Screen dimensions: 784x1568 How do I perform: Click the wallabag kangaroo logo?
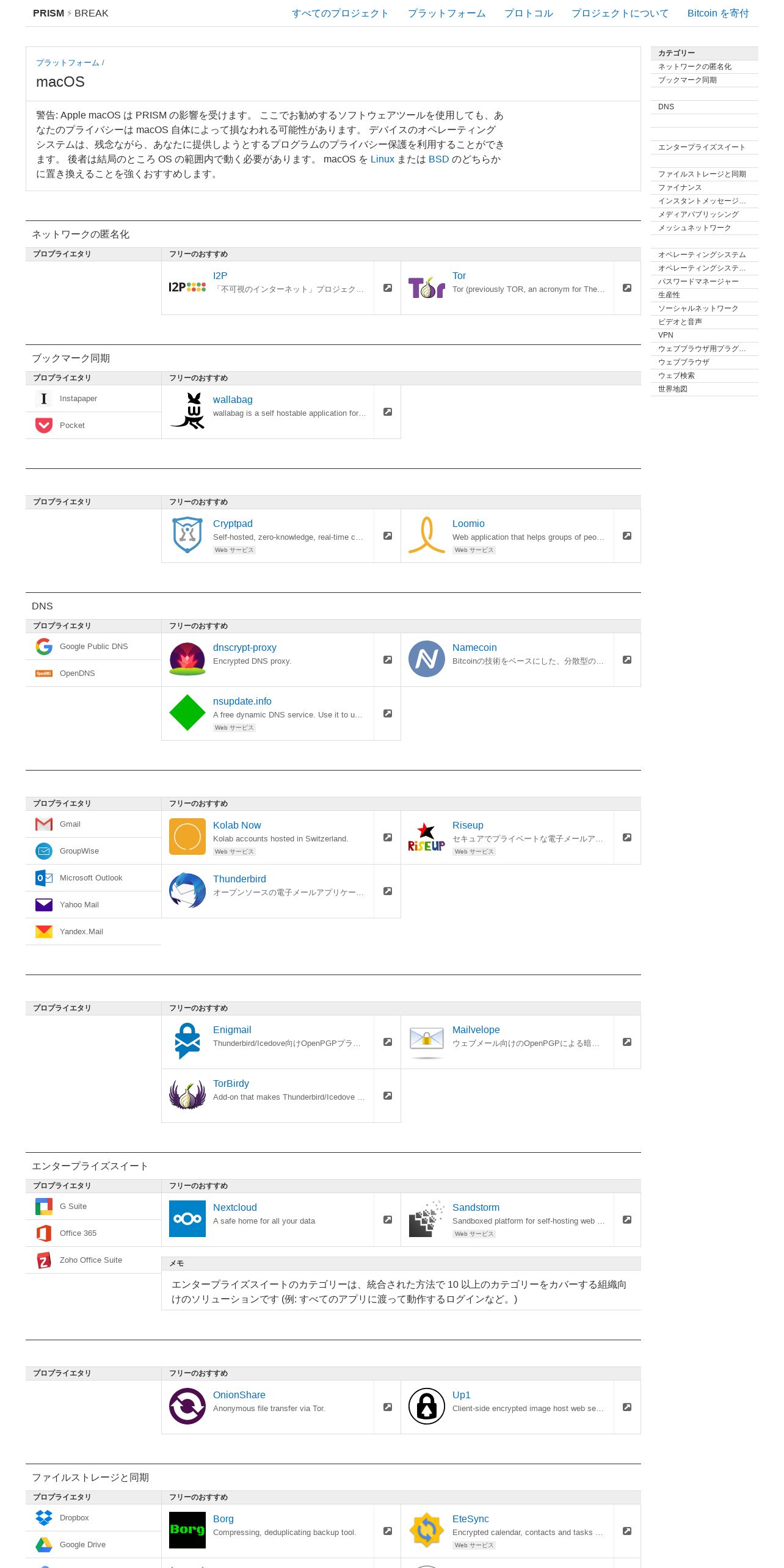pos(187,411)
